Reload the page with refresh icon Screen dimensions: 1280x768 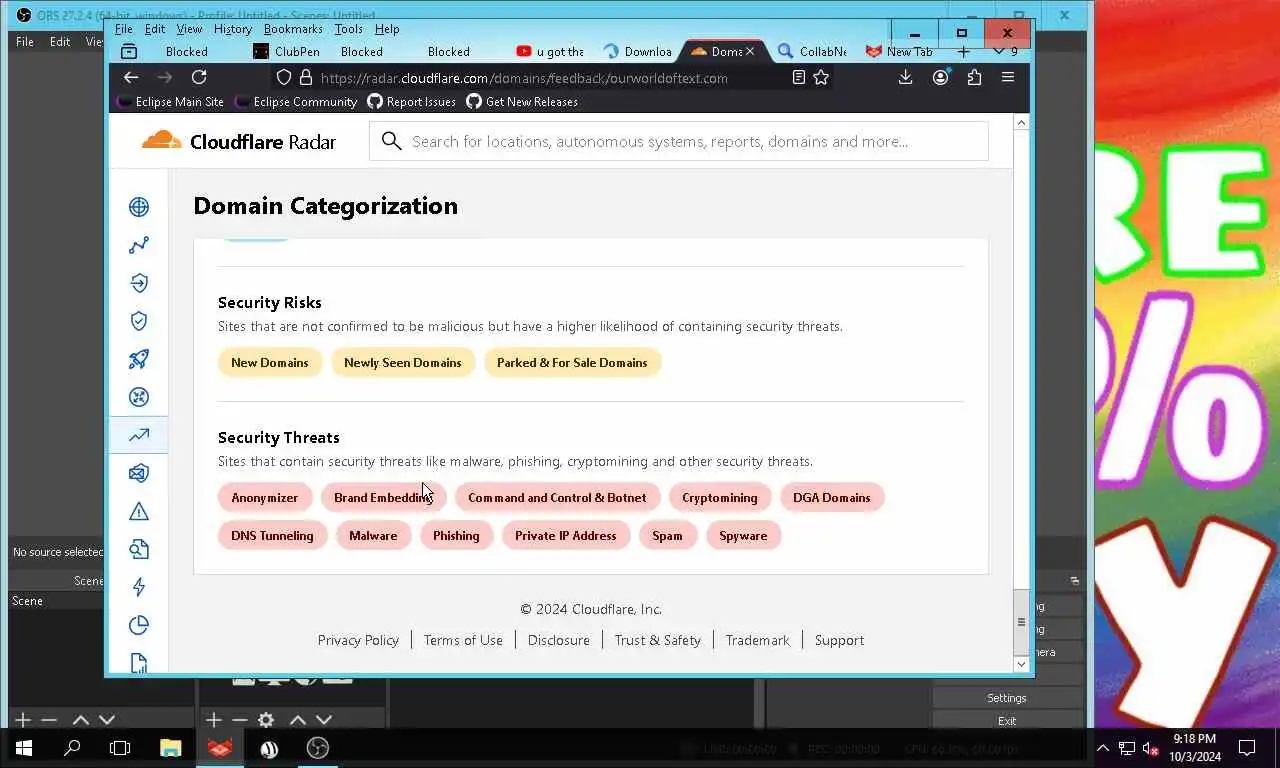tap(199, 77)
